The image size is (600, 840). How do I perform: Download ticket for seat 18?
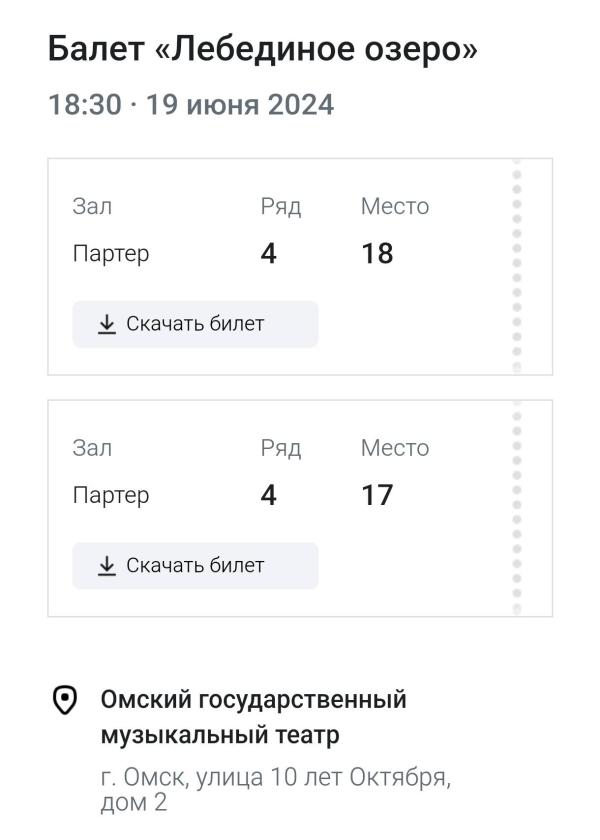(x=196, y=324)
